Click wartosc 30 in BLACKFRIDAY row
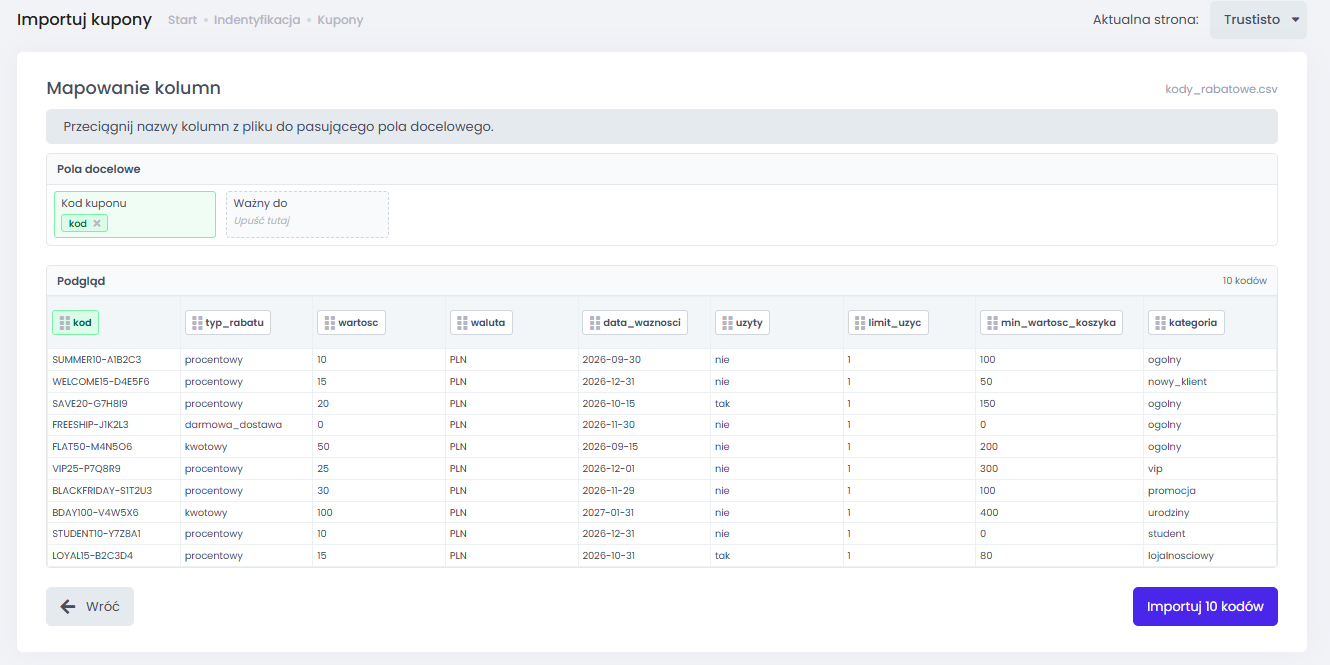 point(322,490)
